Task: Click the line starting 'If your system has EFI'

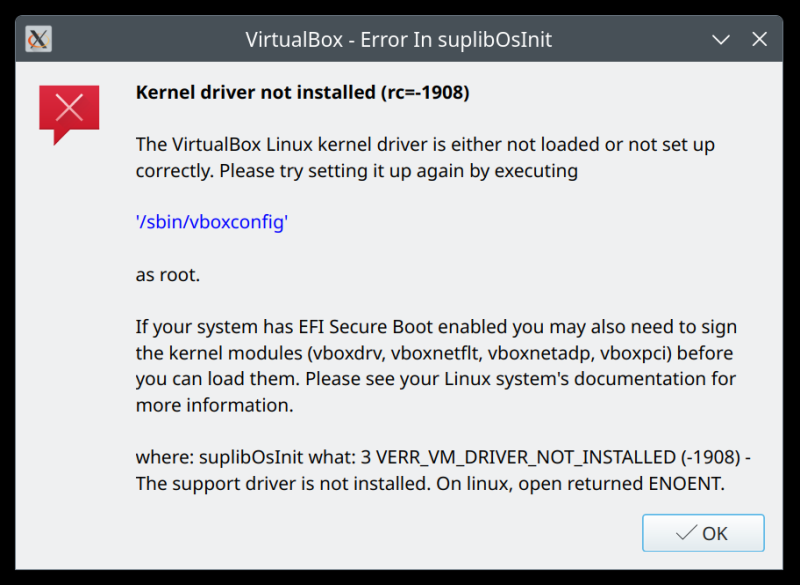Action: pos(436,327)
